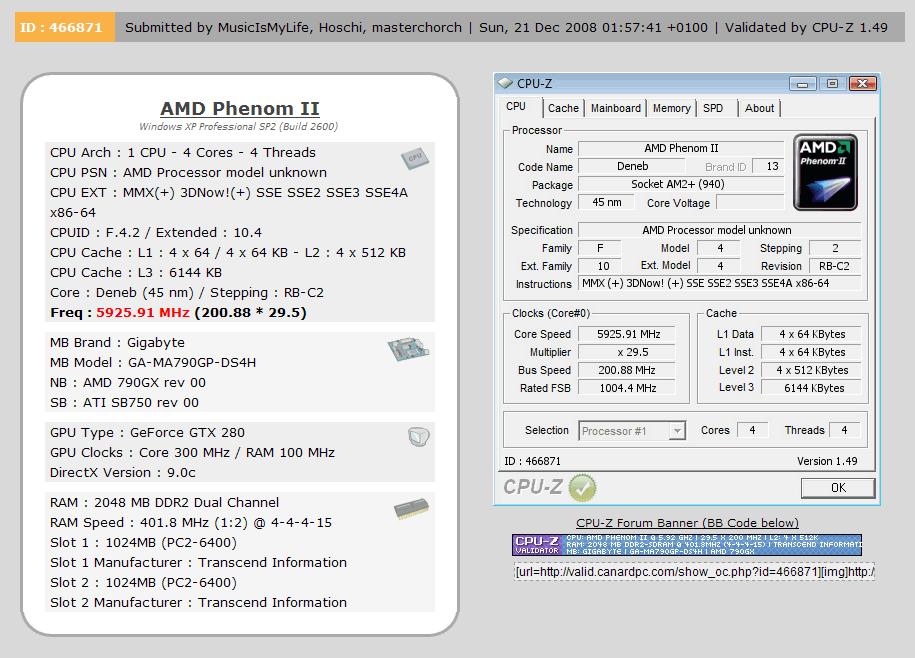Click the Ext. Family value 10

click(x=600, y=266)
